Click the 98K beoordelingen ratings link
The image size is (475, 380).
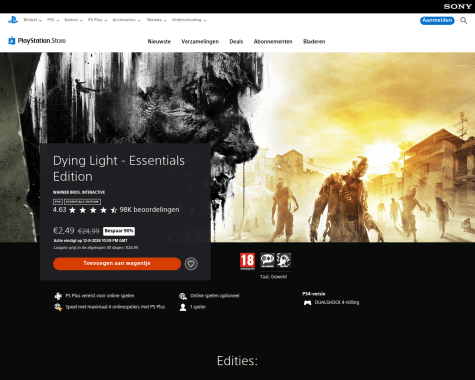point(149,210)
